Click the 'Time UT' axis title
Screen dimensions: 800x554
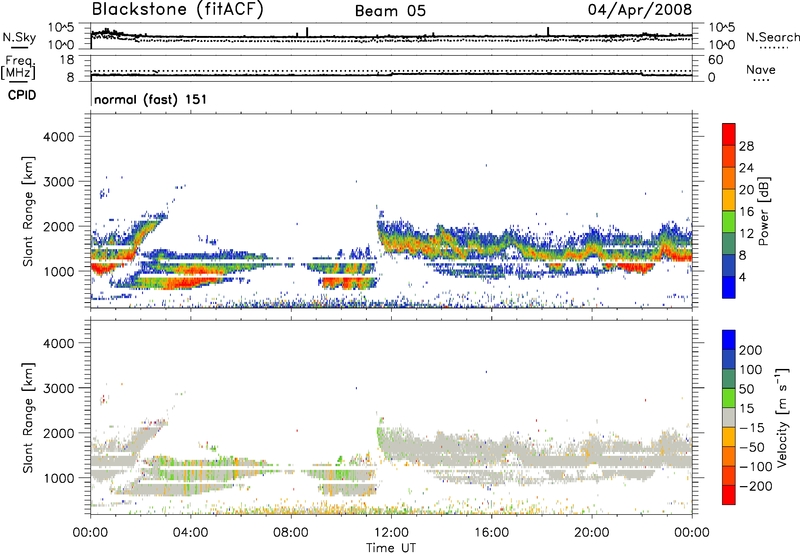[391, 548]
